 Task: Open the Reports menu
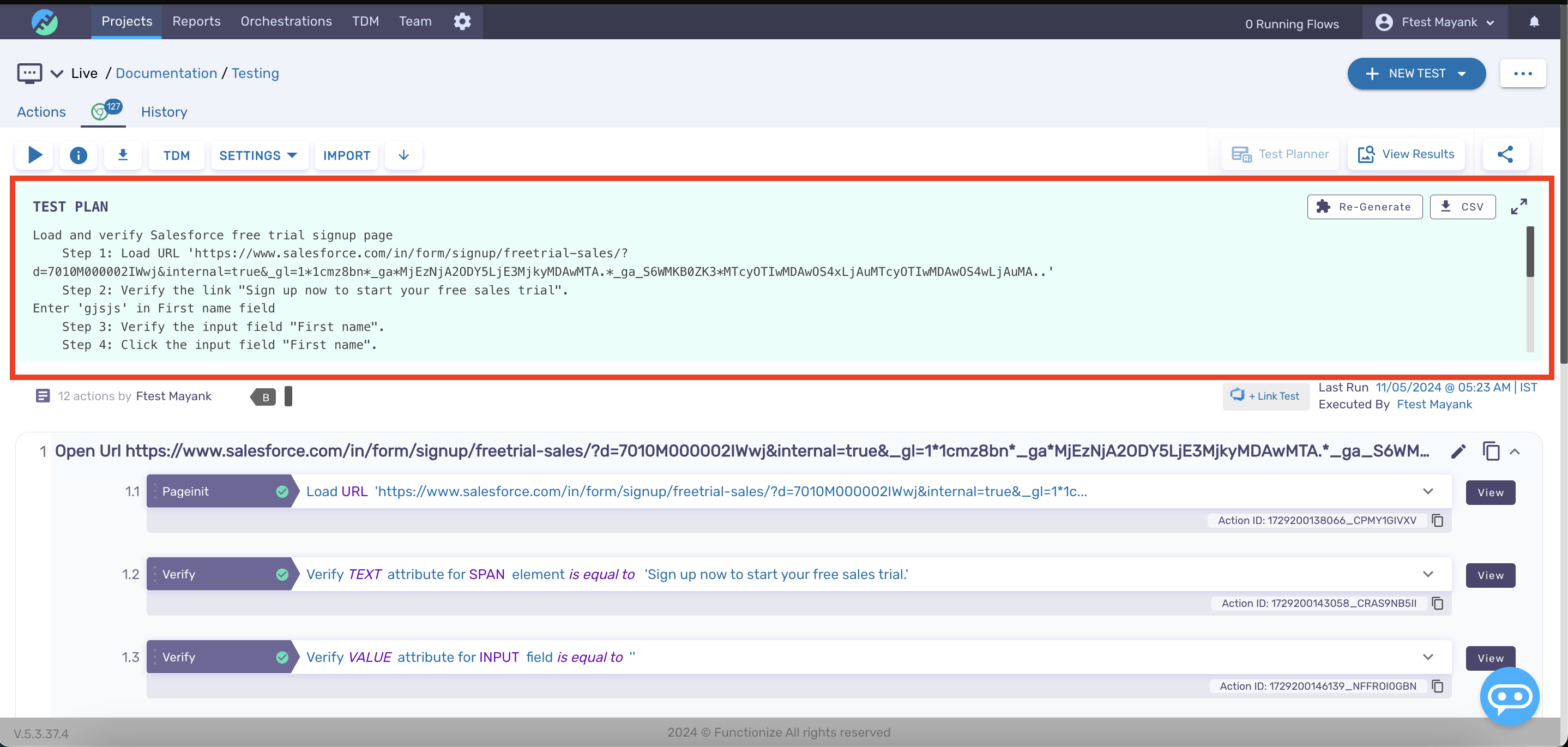pos(196,21)
